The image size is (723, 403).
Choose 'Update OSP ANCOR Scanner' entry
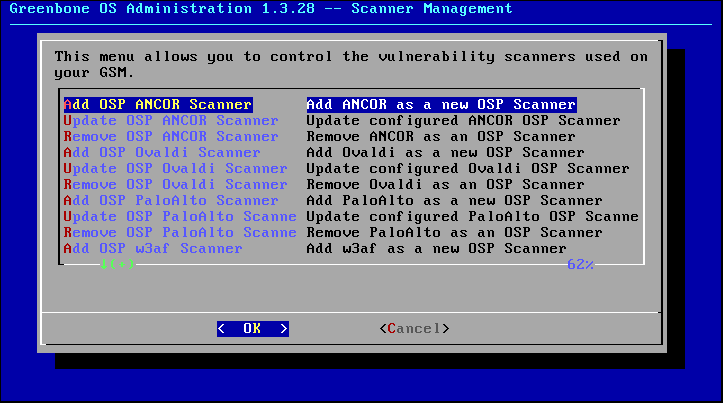pyautogui.click(x=171, y=121)
